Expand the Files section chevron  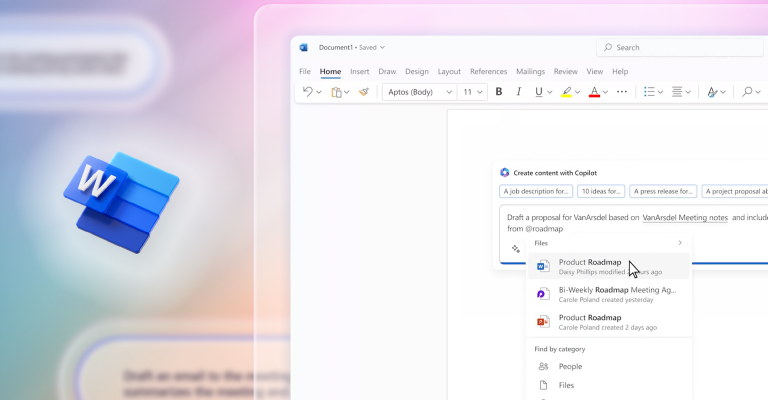(680, 243)
